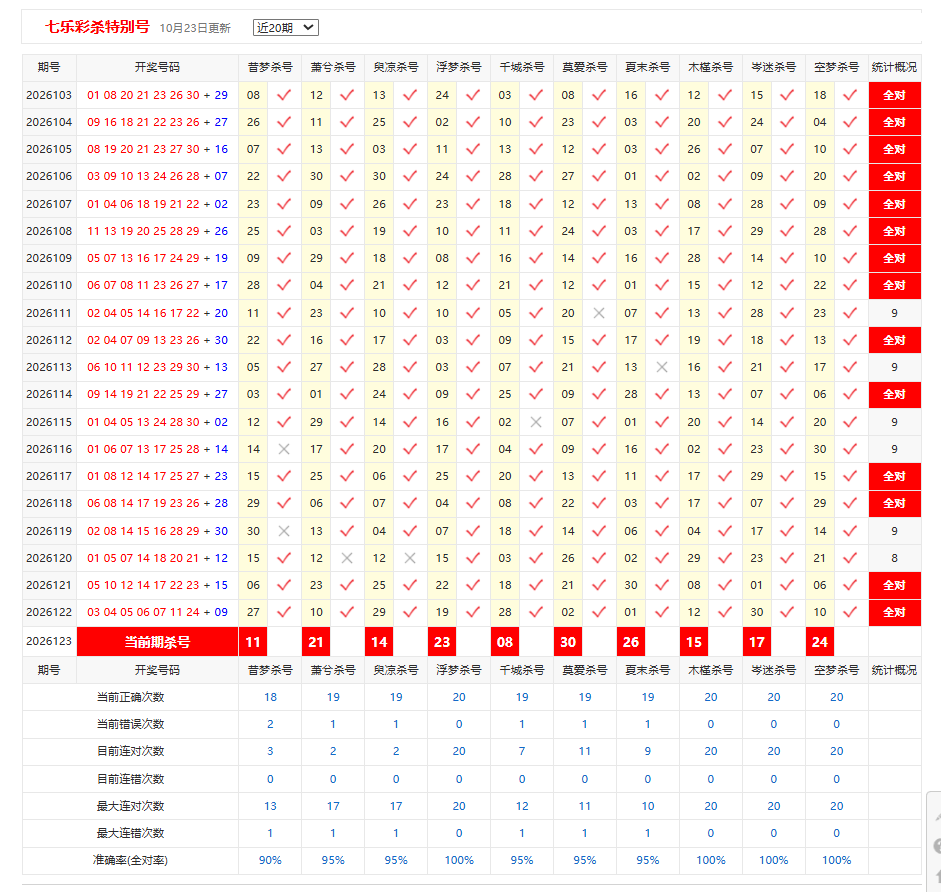Click the X mark beside the 臾凉杀号 pick in period 2026120
This screenshot has width=941, height=892.
coord(410,558)
